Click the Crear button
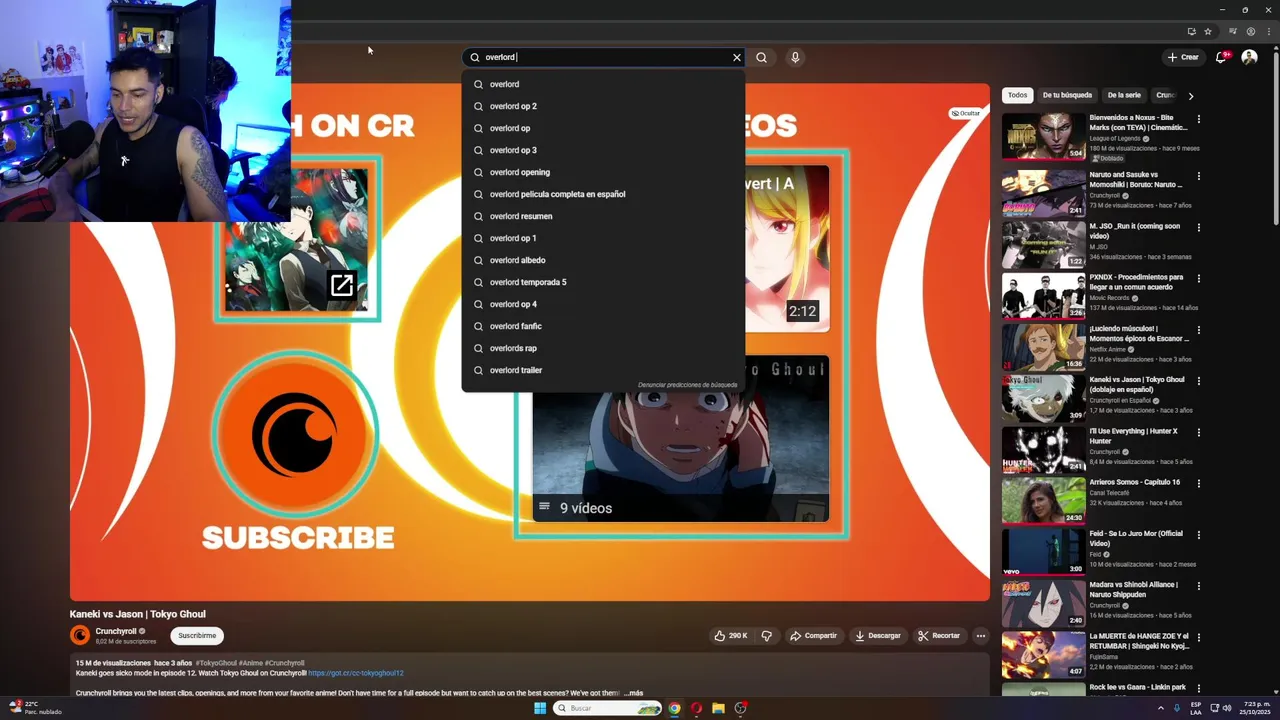 point(1183,57)
